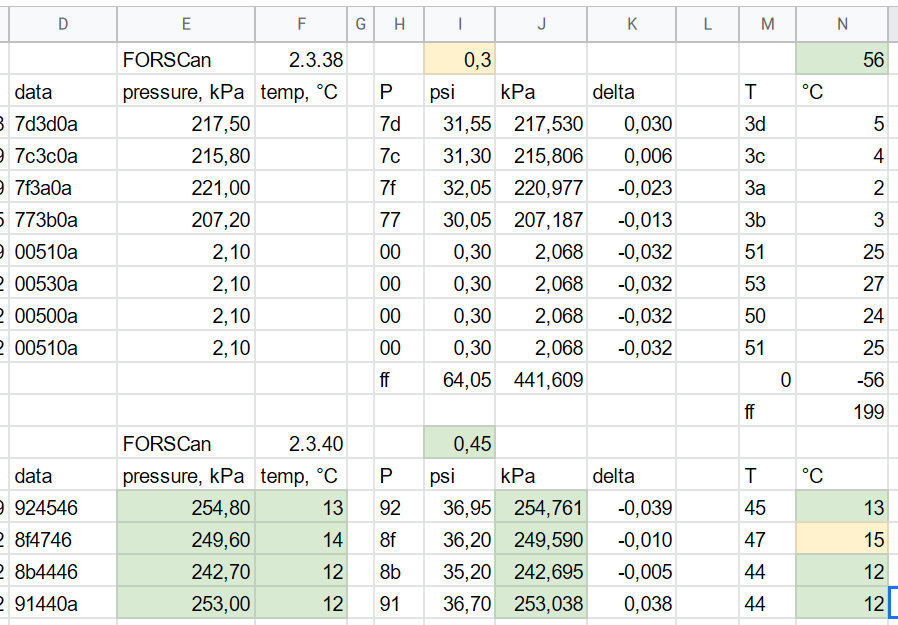Select the column D header
The image size is (898, 625).
tap(62, 24)
